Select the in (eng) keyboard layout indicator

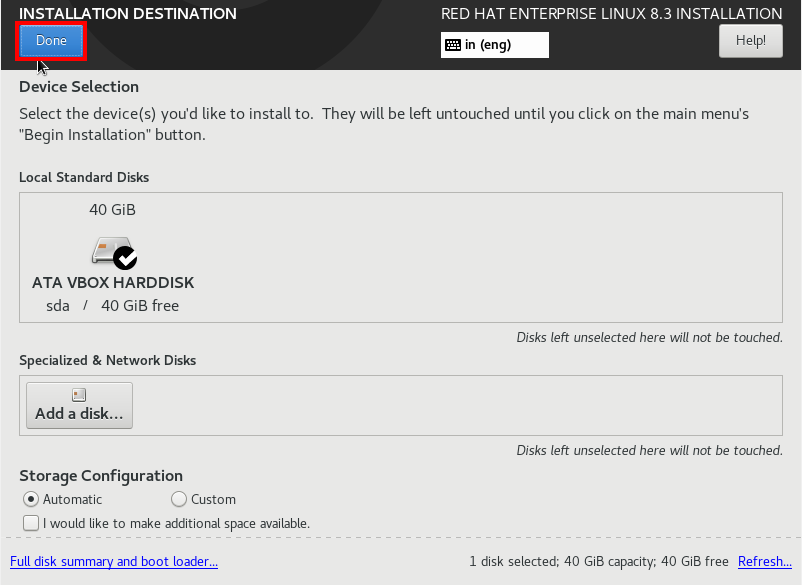(x=495, y=45)
